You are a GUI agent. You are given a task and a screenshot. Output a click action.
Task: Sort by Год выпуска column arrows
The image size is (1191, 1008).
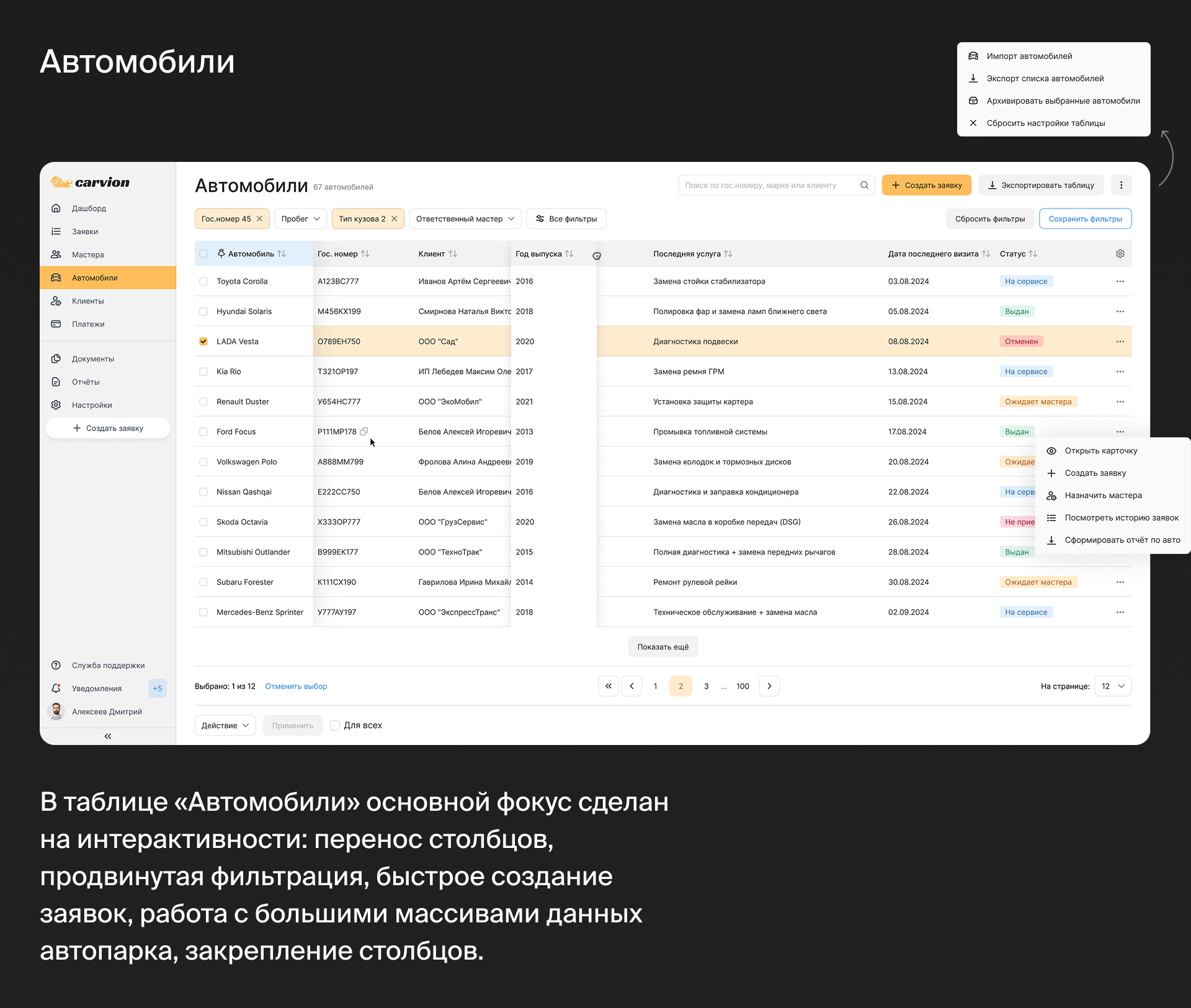tap(569, 254)
